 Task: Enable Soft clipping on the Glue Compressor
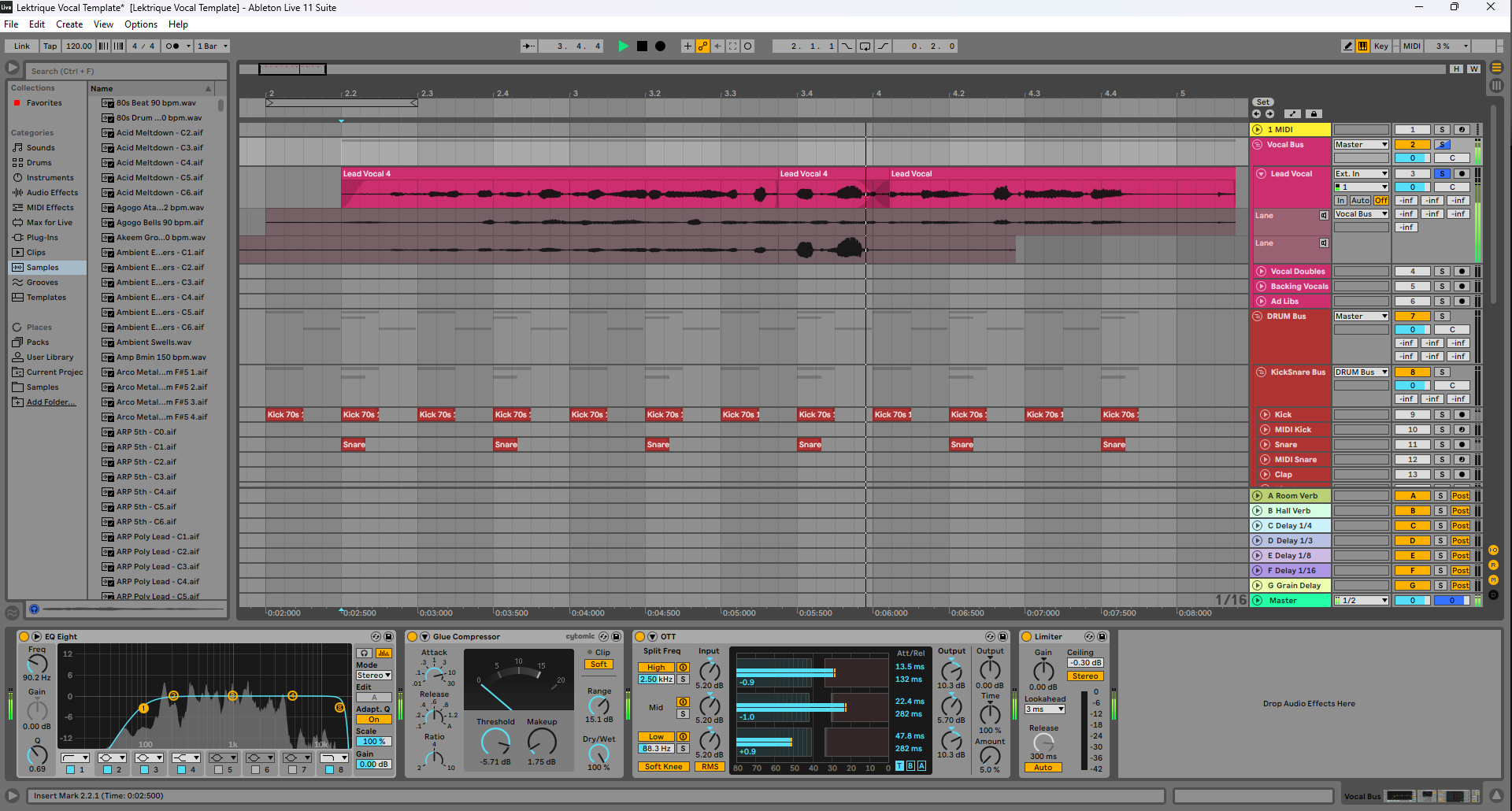[598, 664]
